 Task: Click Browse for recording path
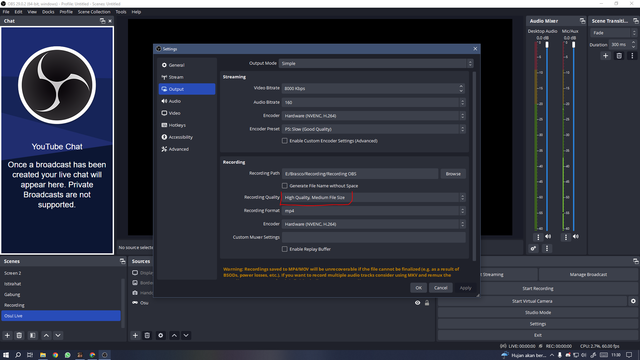453,174
